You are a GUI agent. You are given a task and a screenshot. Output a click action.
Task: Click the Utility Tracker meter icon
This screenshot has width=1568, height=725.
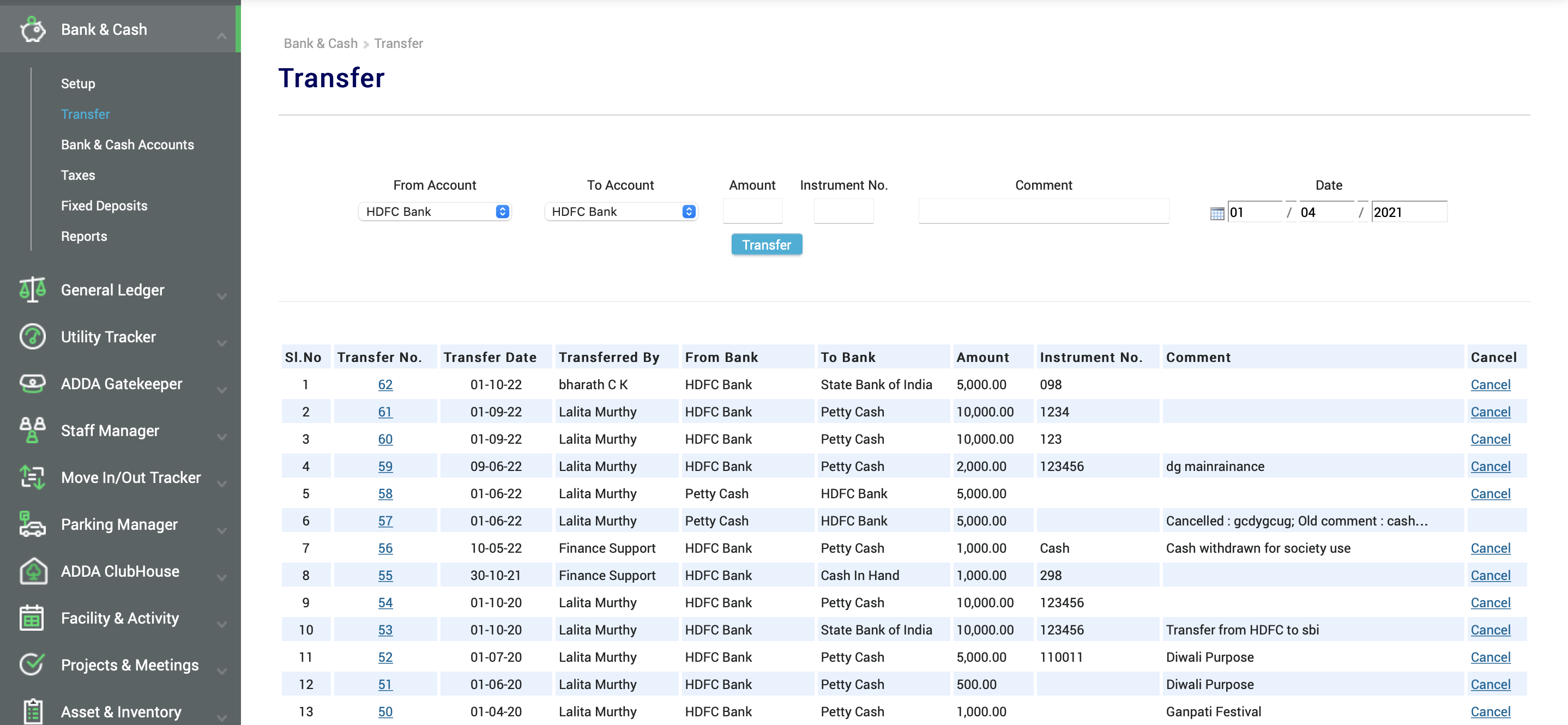pos(32,337)
